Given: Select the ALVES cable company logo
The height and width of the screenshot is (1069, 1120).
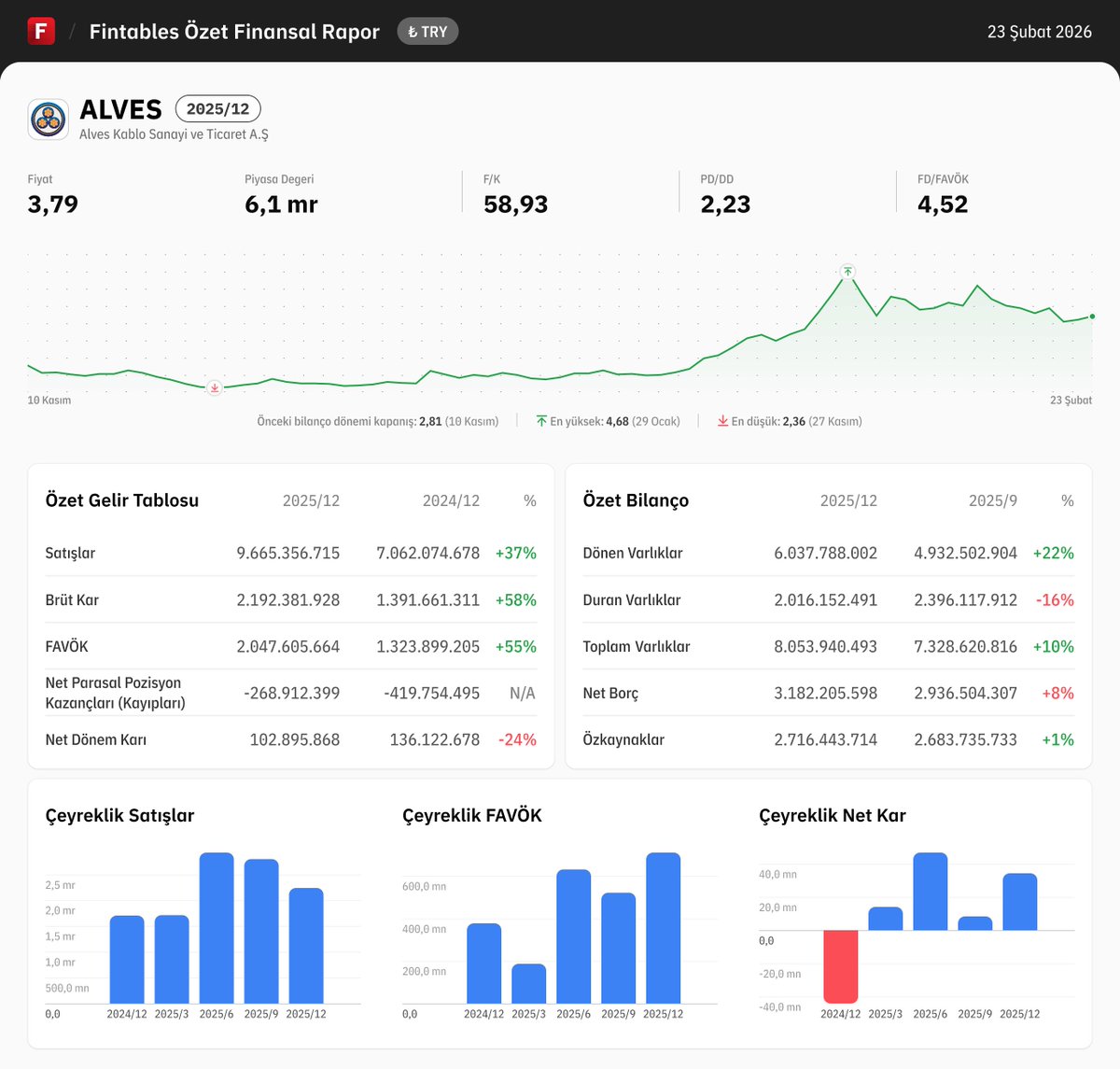Looking at the screenshot, I should click(47, 119).
